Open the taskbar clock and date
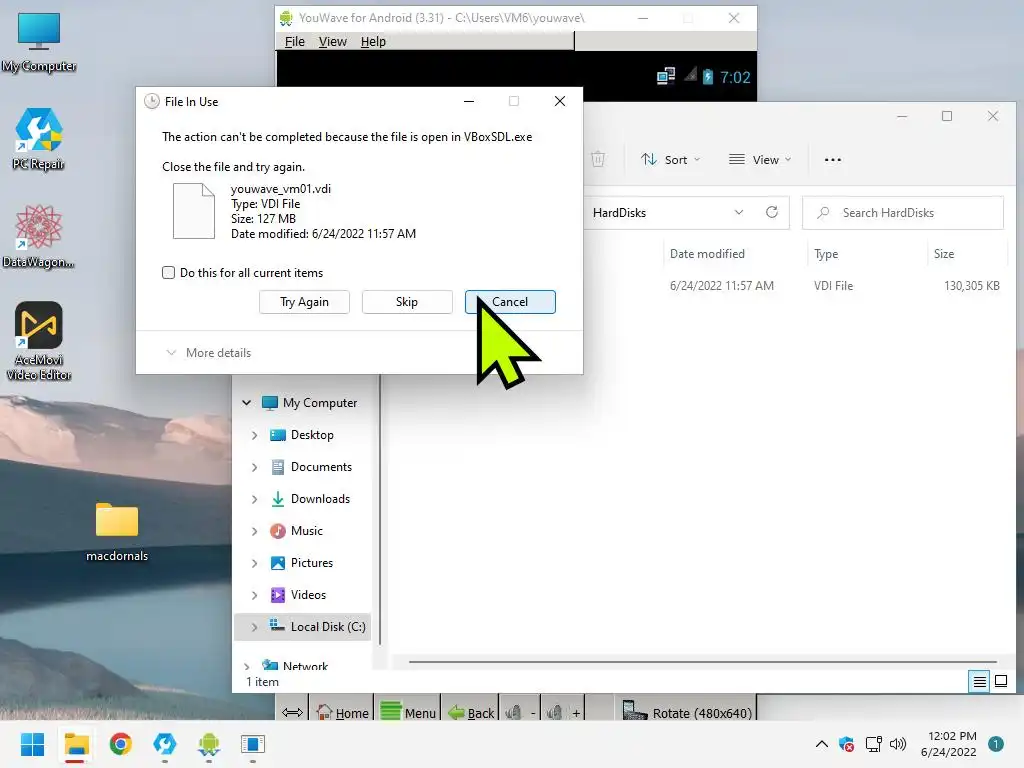 coord(949,744)
